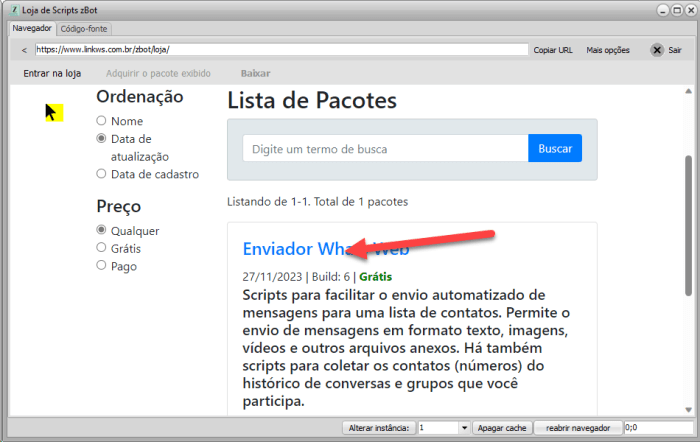The image size is (700, 442).
Task: Open the Enviador WhatsWeb package link
Action: point(326,249)
